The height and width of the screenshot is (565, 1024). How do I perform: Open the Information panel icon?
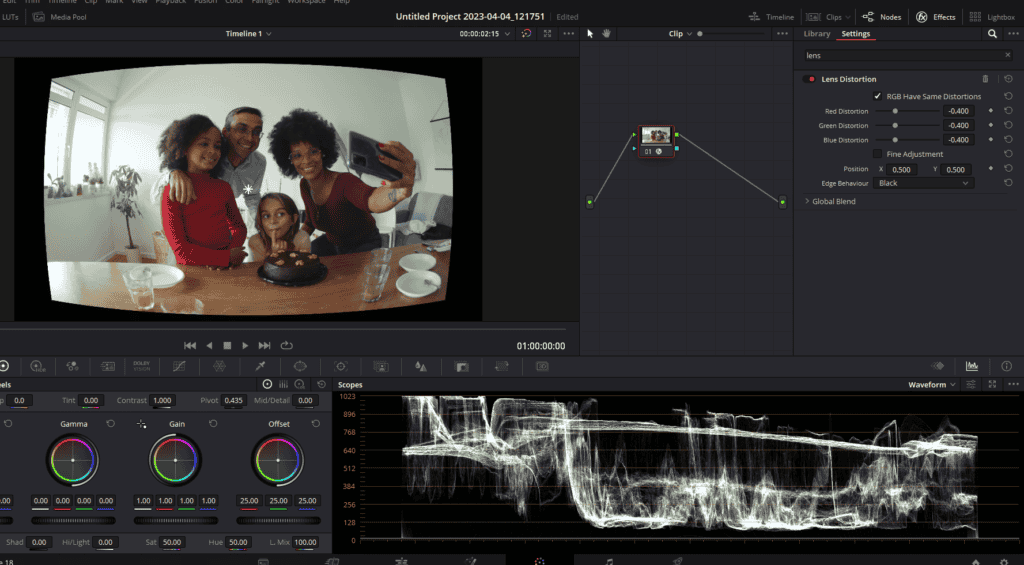point(1006,366)
